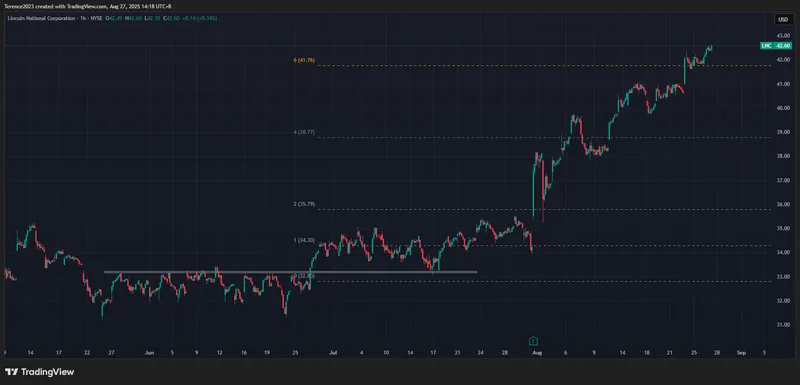Click the 27 date label on the time axis
The width and height of the screenshot is (800, 385).
click(x=111, y=352)
